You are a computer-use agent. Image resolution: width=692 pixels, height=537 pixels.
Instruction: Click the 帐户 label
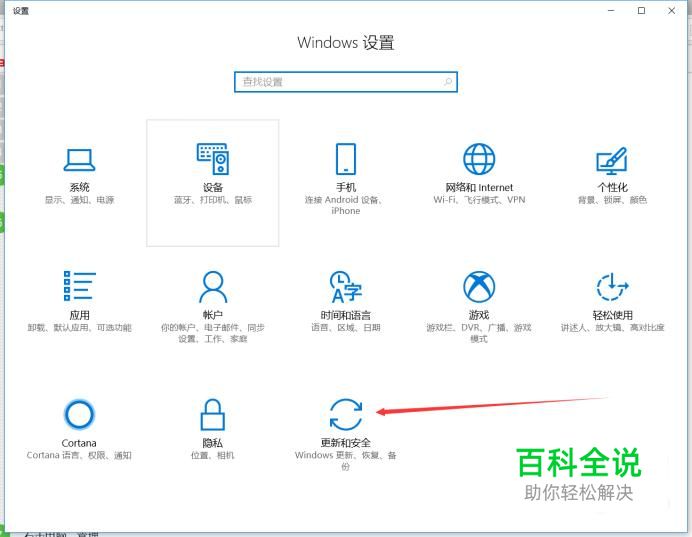[213, 315]
